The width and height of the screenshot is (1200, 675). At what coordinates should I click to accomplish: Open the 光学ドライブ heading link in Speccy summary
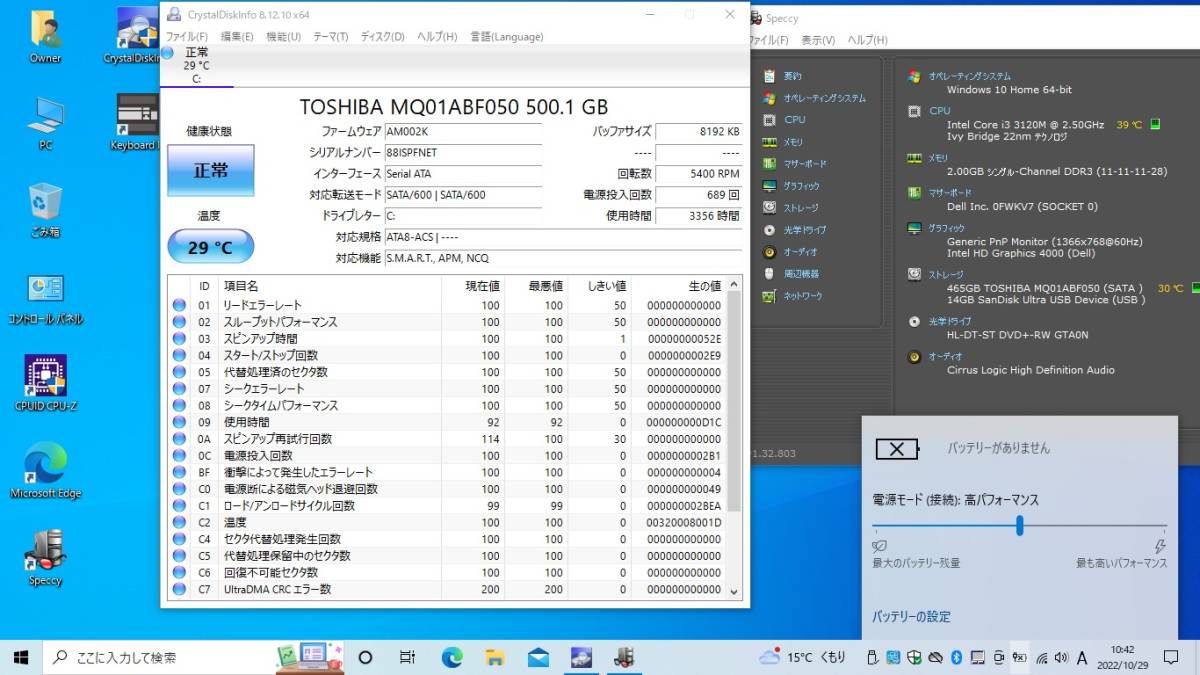coord(949,321)
